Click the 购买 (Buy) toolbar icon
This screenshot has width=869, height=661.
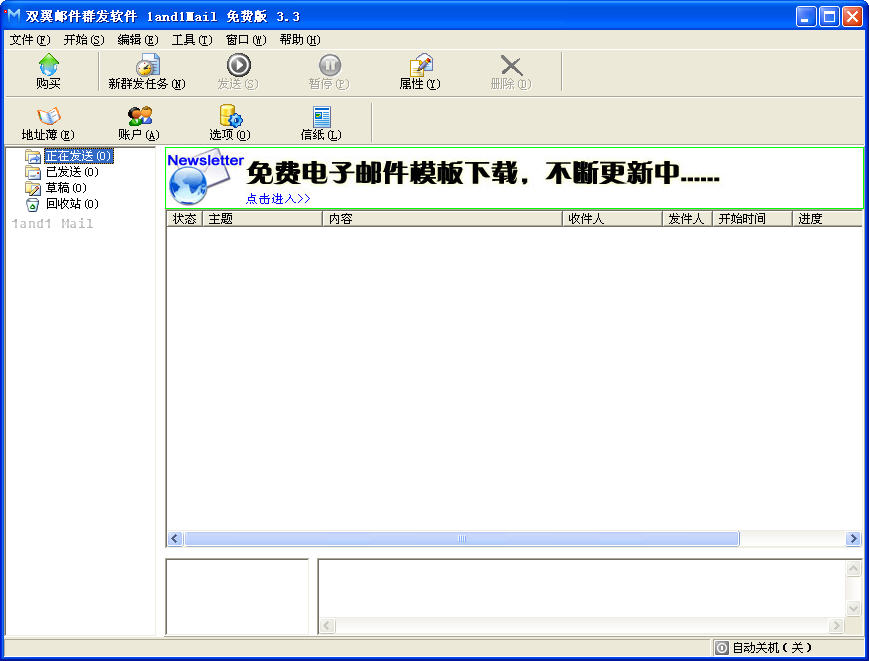click(x=47, y=70)
